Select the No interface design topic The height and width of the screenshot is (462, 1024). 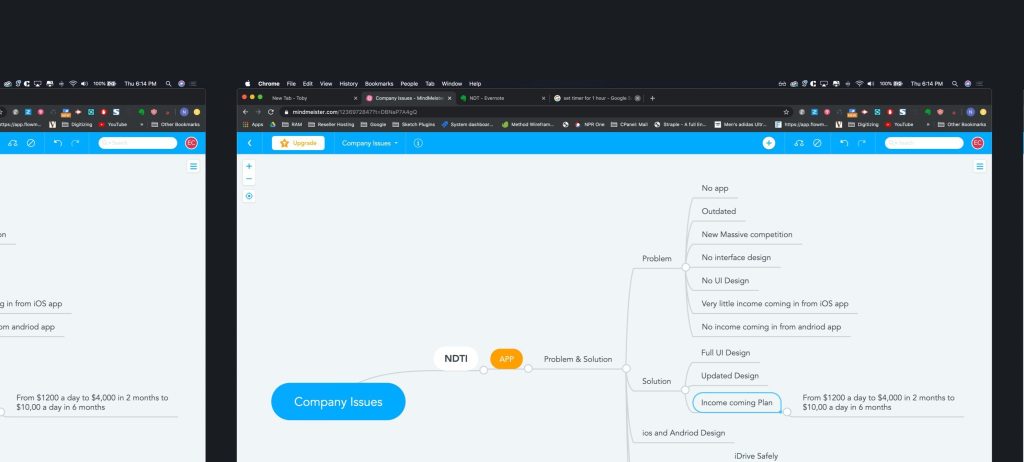(736, 257)
